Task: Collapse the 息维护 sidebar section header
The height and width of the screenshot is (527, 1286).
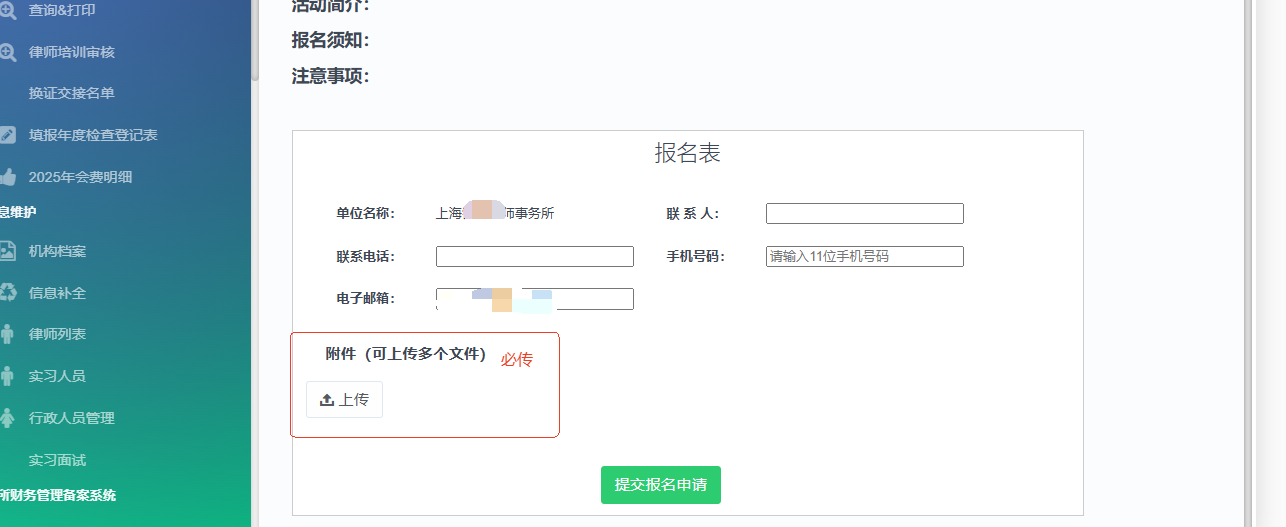Action: click(19, 212)
